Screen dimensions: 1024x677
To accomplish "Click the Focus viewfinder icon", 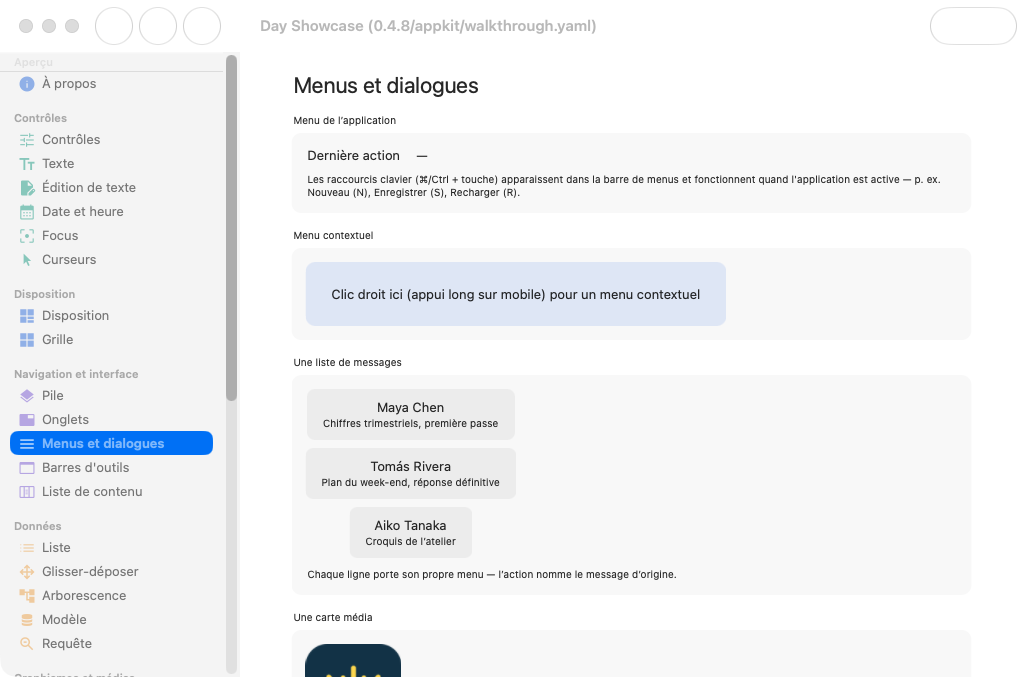I will [x=27, y=236].
